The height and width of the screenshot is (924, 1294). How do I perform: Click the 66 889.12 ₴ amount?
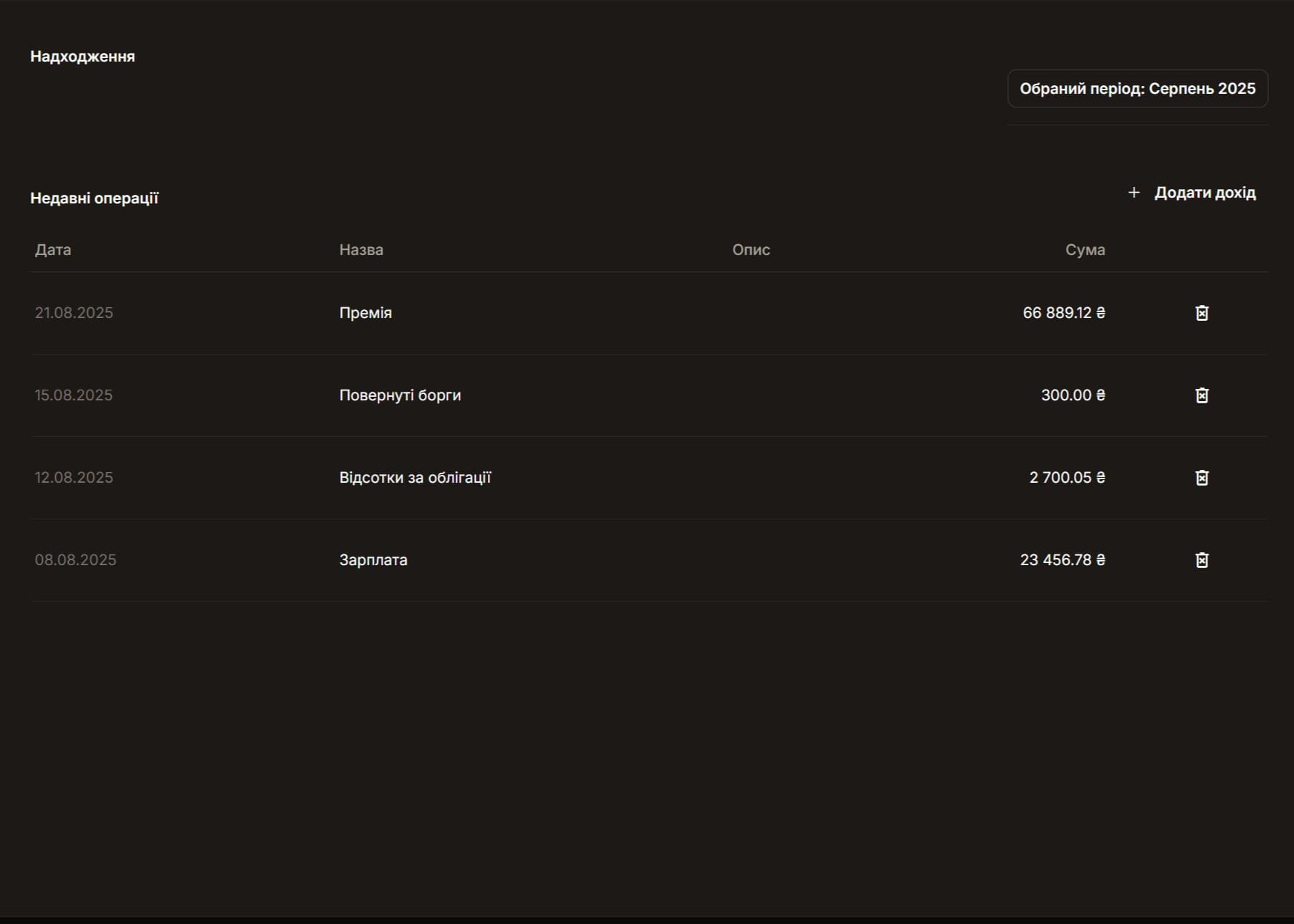coord(1063,313)
